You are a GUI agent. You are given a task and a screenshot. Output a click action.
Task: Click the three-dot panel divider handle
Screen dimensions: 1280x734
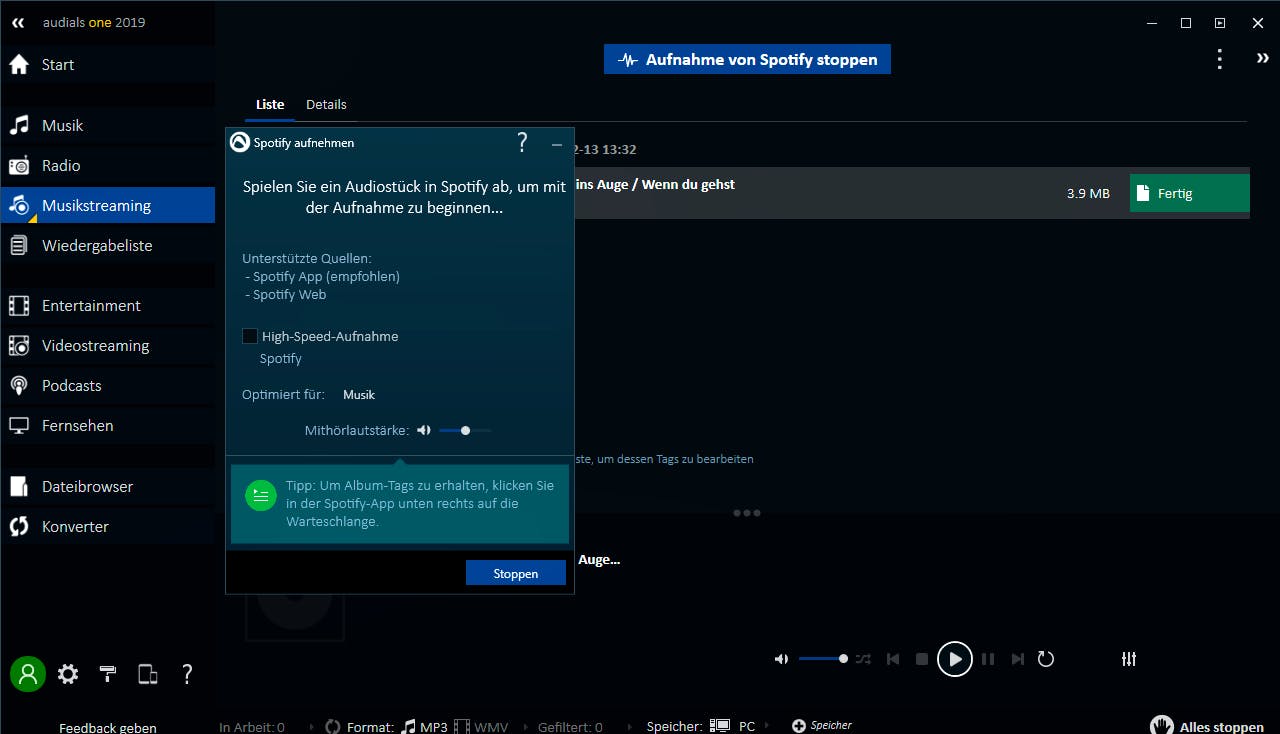747,513
